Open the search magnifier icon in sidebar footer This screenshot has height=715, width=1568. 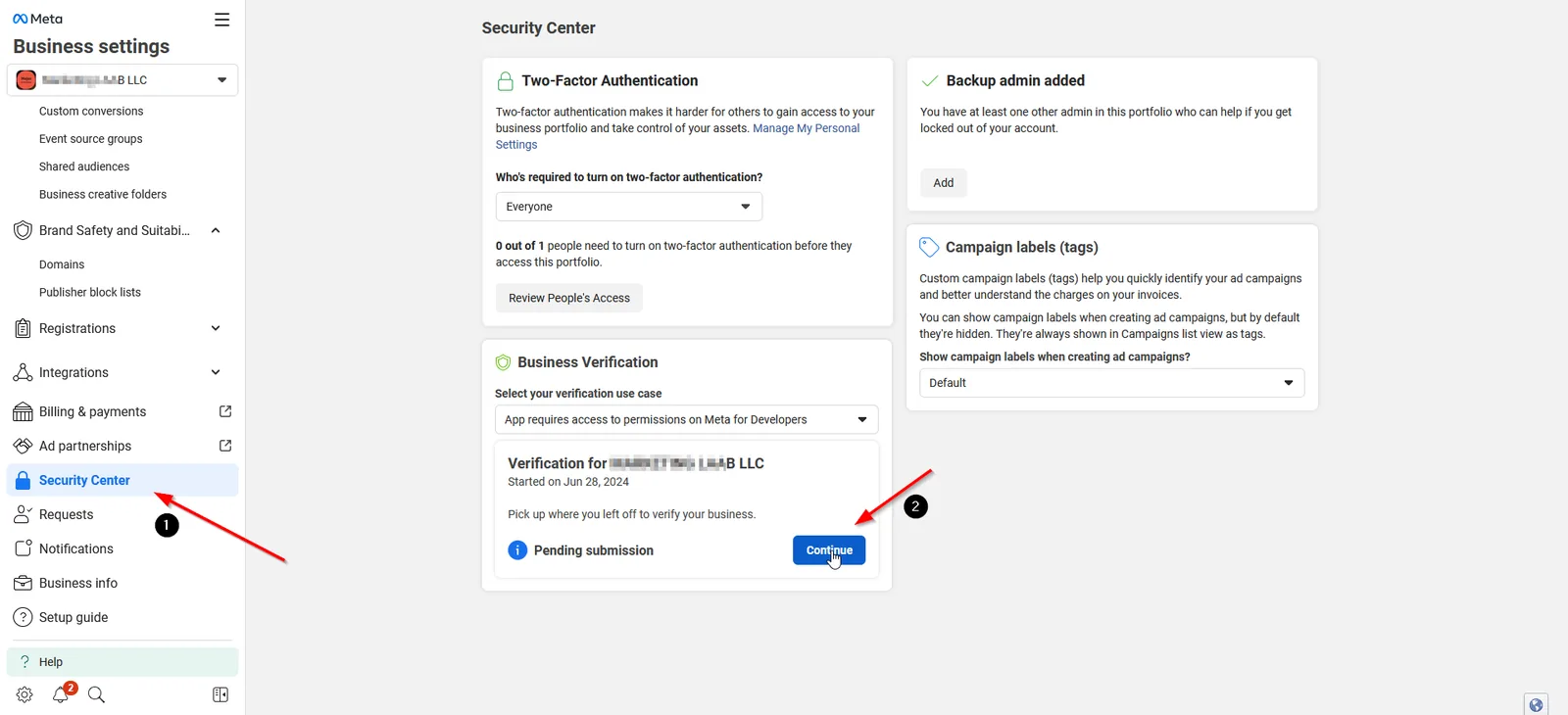click(96, 694)
